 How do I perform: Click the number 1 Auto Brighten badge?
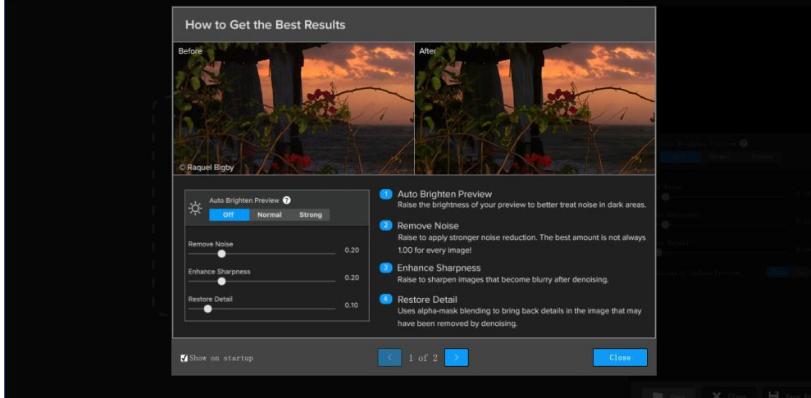pyautogui.click(x=386, y=194)
